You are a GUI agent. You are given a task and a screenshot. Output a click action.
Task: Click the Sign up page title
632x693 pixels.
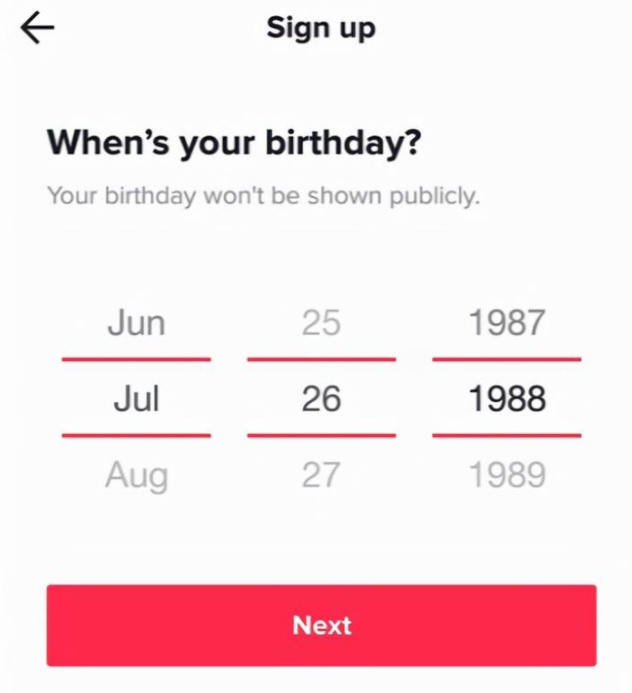tap(321, 28)
